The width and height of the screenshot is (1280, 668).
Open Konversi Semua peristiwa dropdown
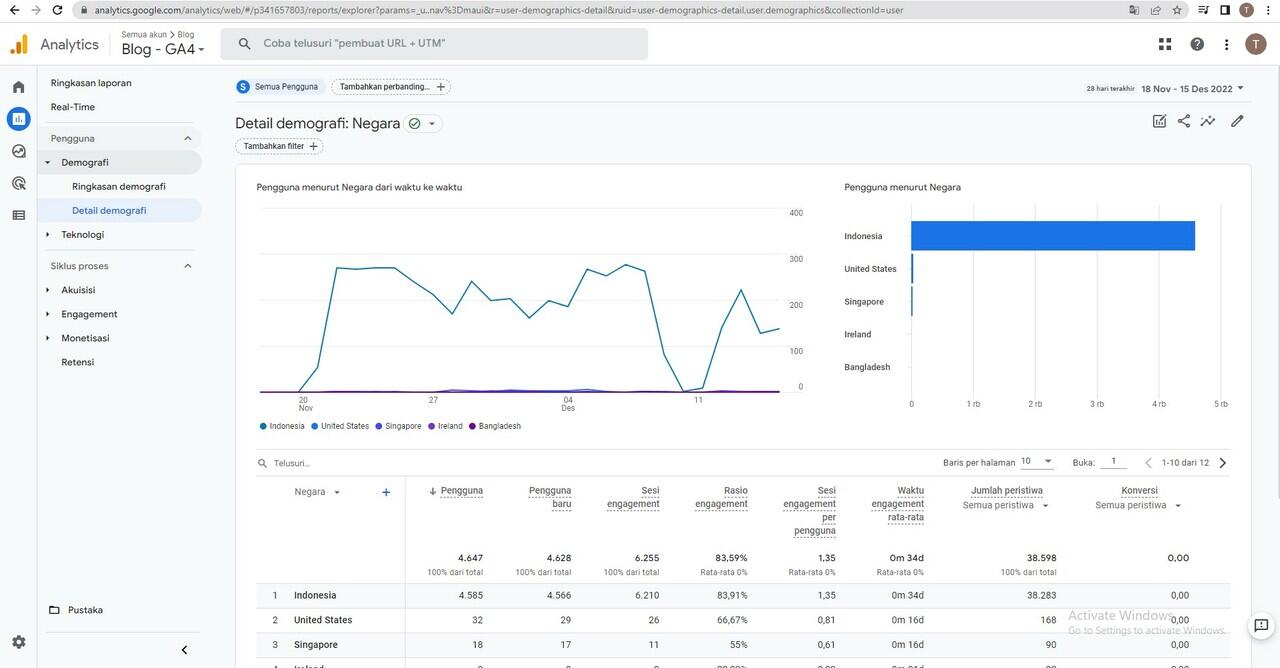[1138, 505]
